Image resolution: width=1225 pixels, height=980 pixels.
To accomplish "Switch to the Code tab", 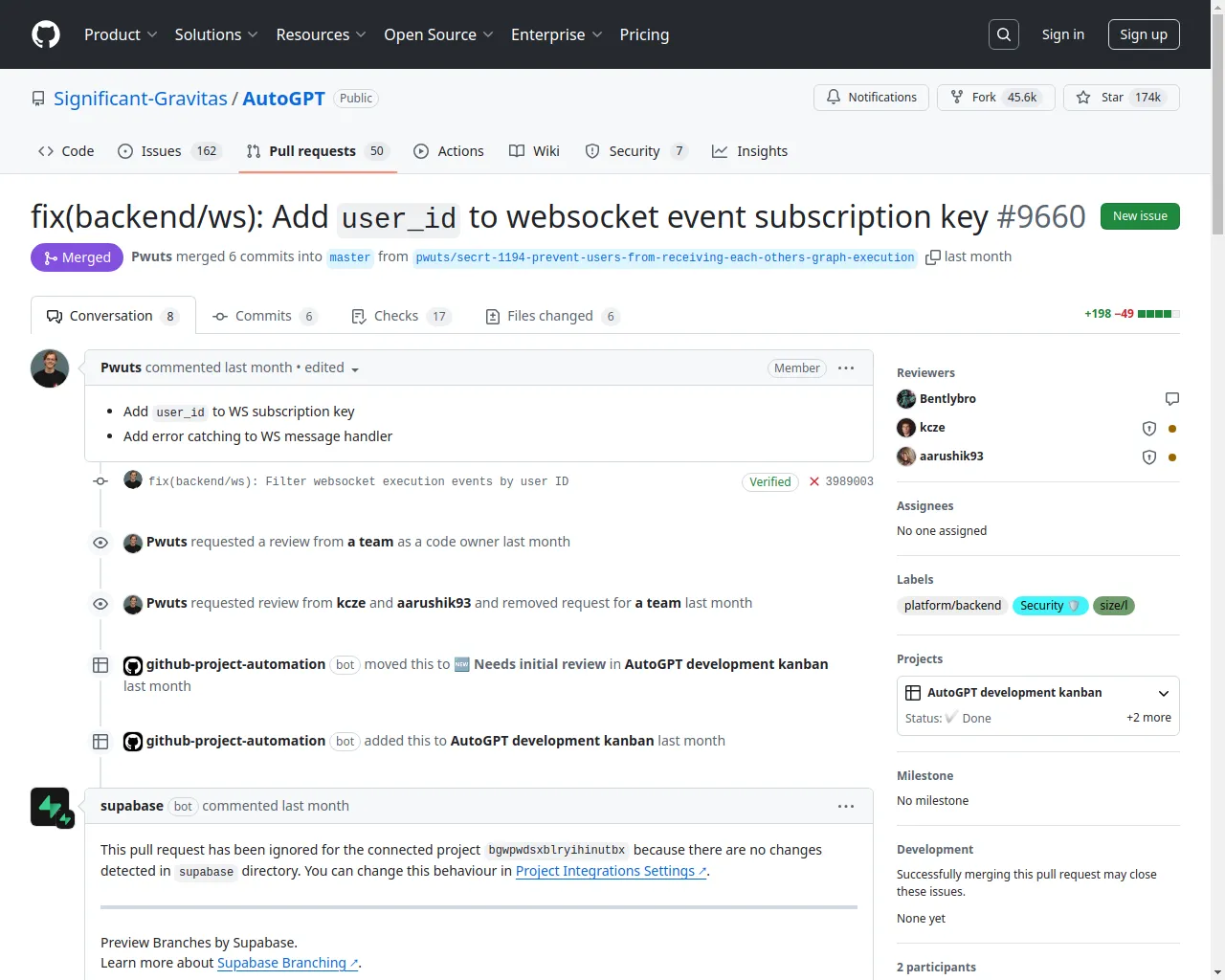I will point(66,151).
